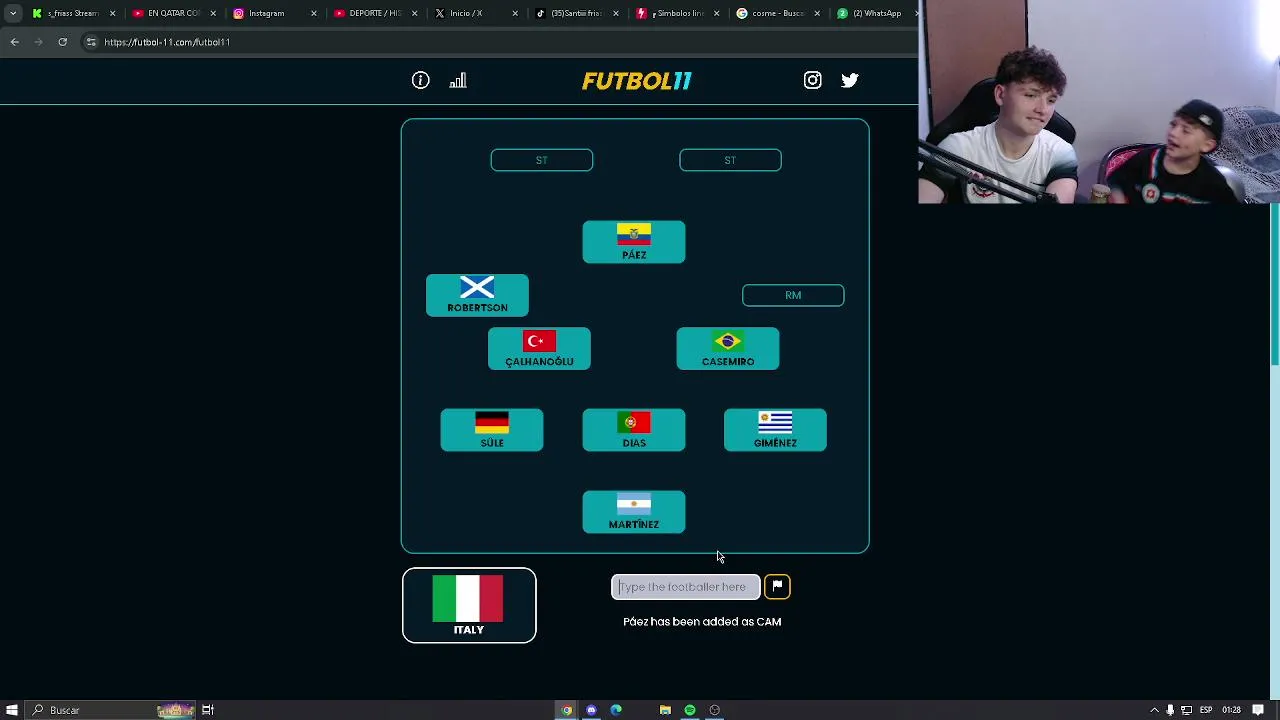Click the webcam overlay video

[x=1099, y=102]
